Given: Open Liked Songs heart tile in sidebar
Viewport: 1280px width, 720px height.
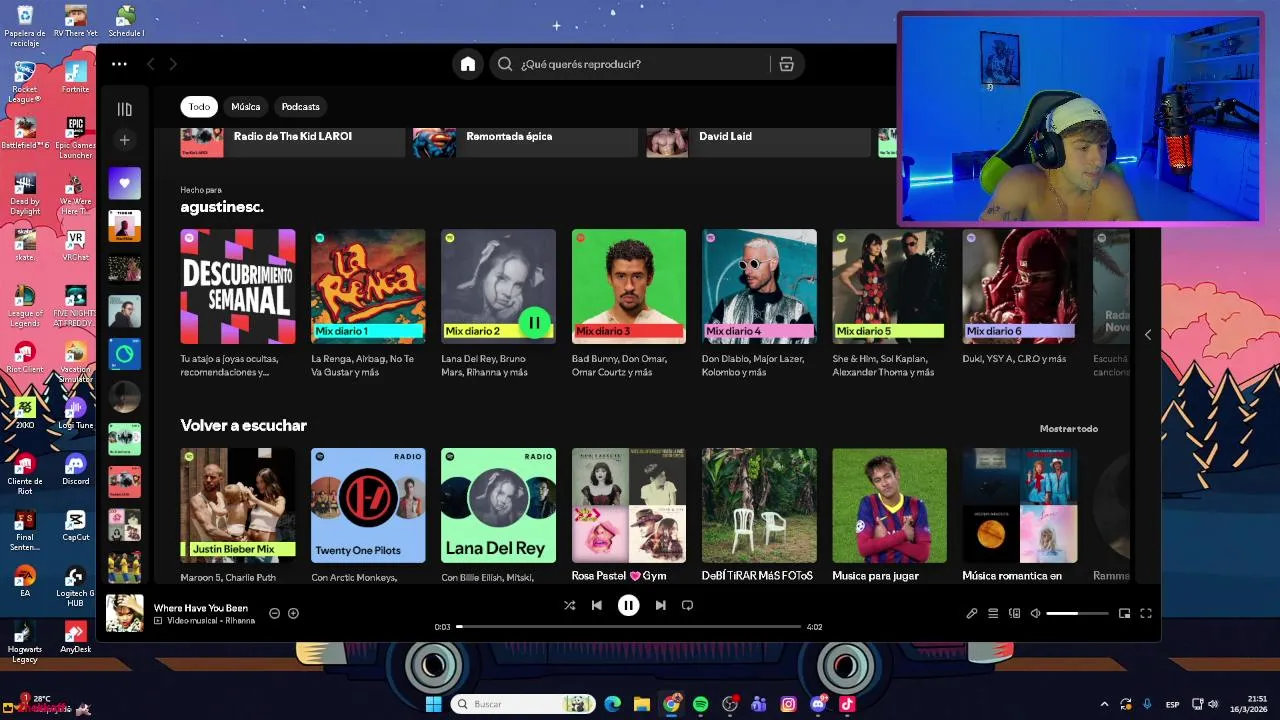Looking at the screenshot, I should pos(124,183).
